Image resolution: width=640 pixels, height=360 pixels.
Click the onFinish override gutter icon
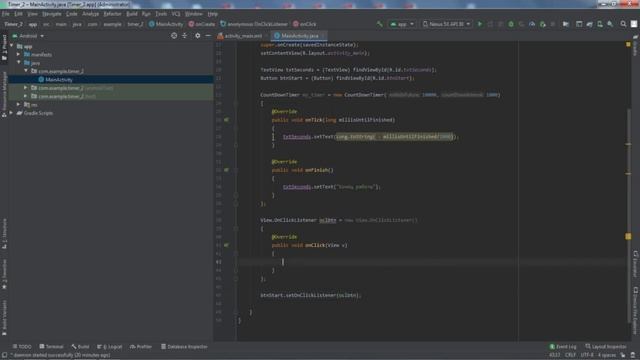click(x=227, y=170)
